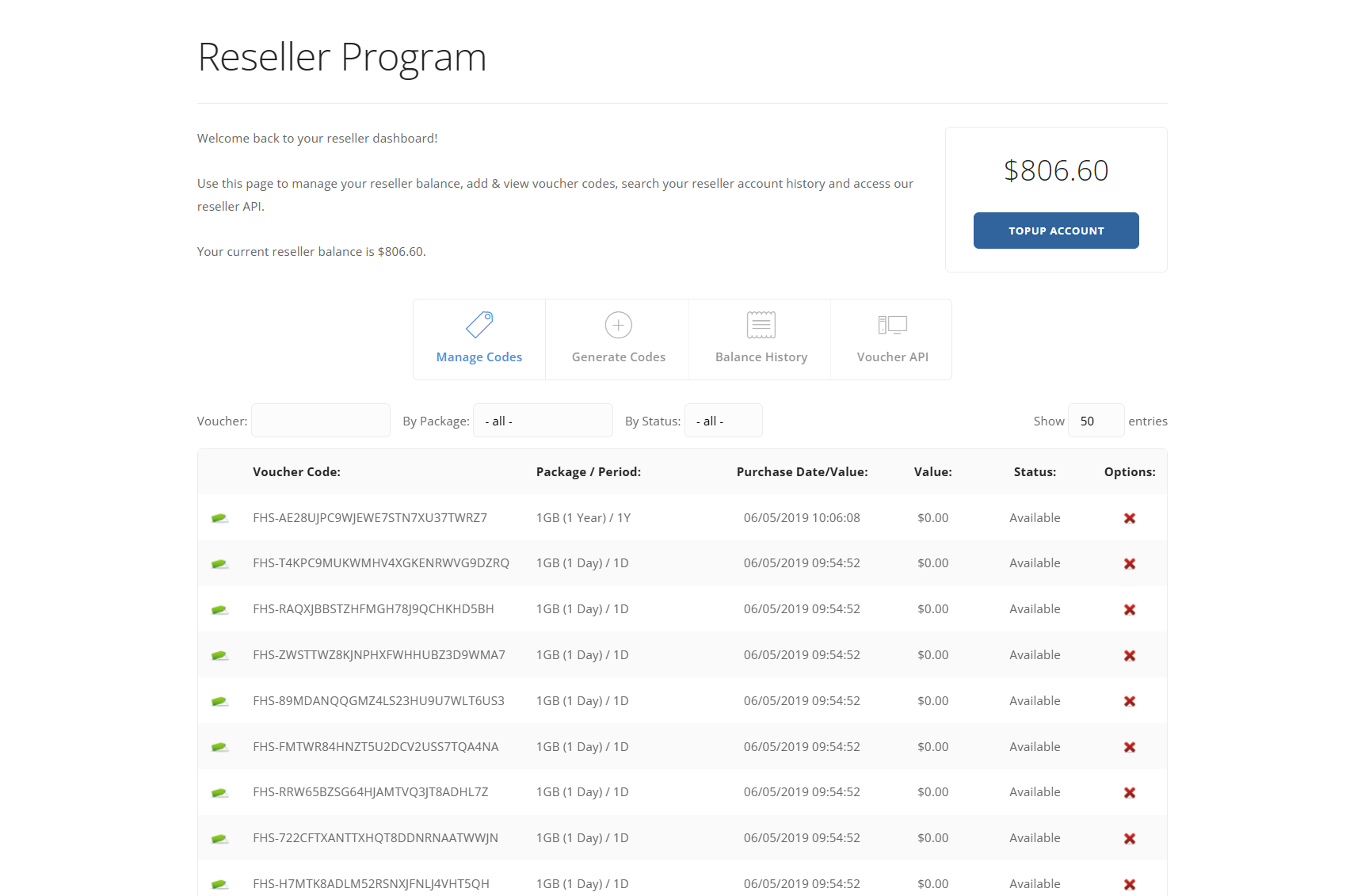Open the Voucher API tab
Viewport: 1365px width, 896px height.
pos(892,356)
